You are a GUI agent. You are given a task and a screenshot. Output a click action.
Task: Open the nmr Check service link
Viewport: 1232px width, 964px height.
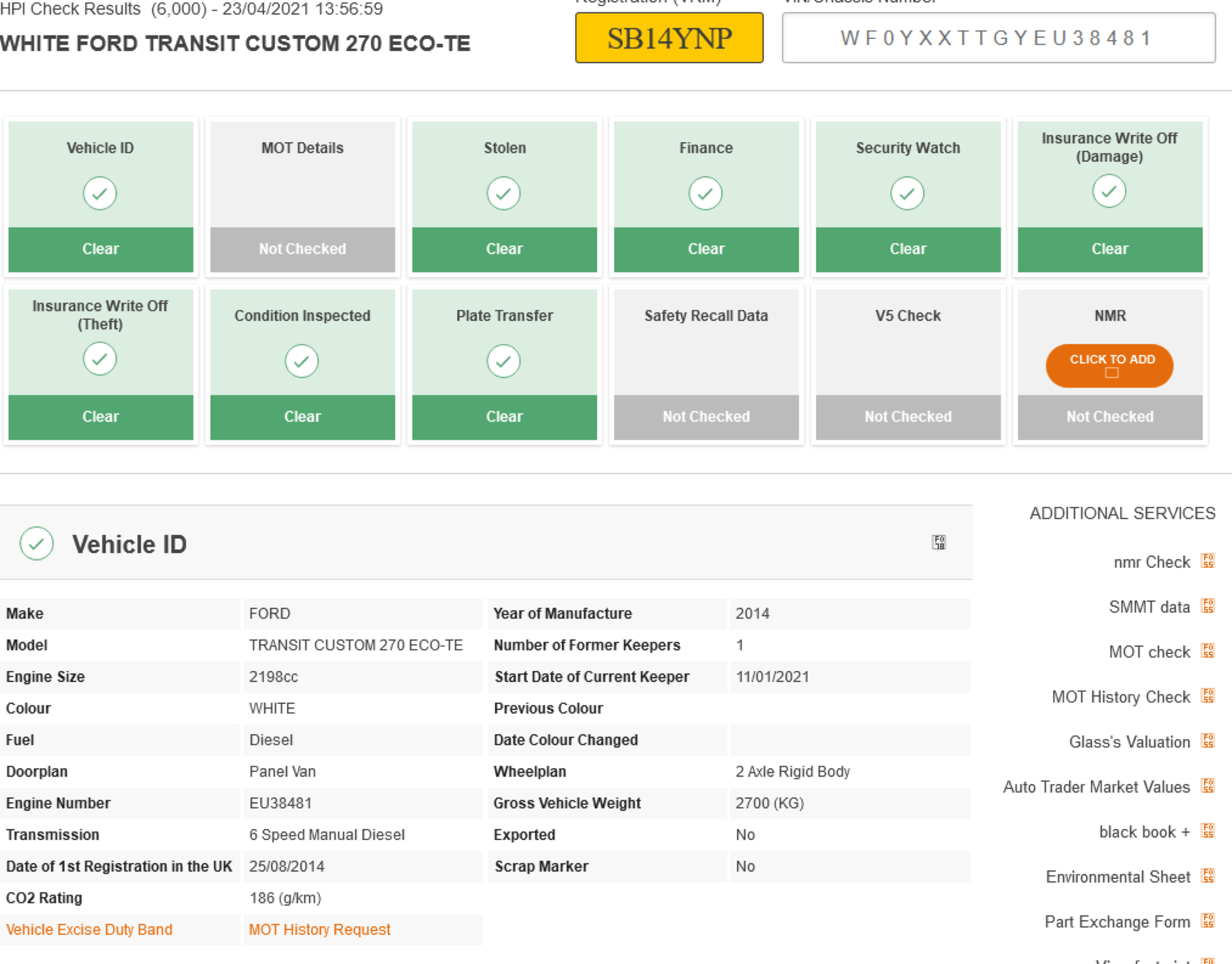(x=1152, y=562)
